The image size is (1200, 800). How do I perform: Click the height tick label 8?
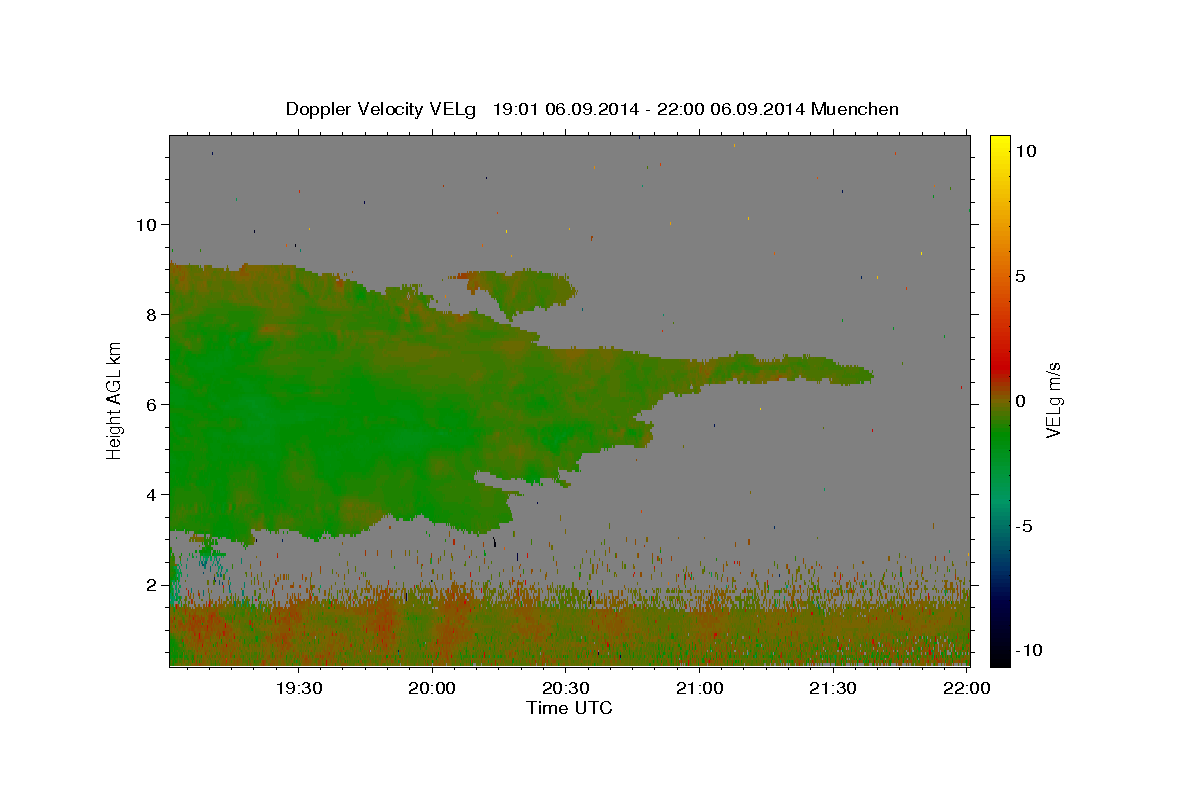pyautogui.click(x=152, y=314)
